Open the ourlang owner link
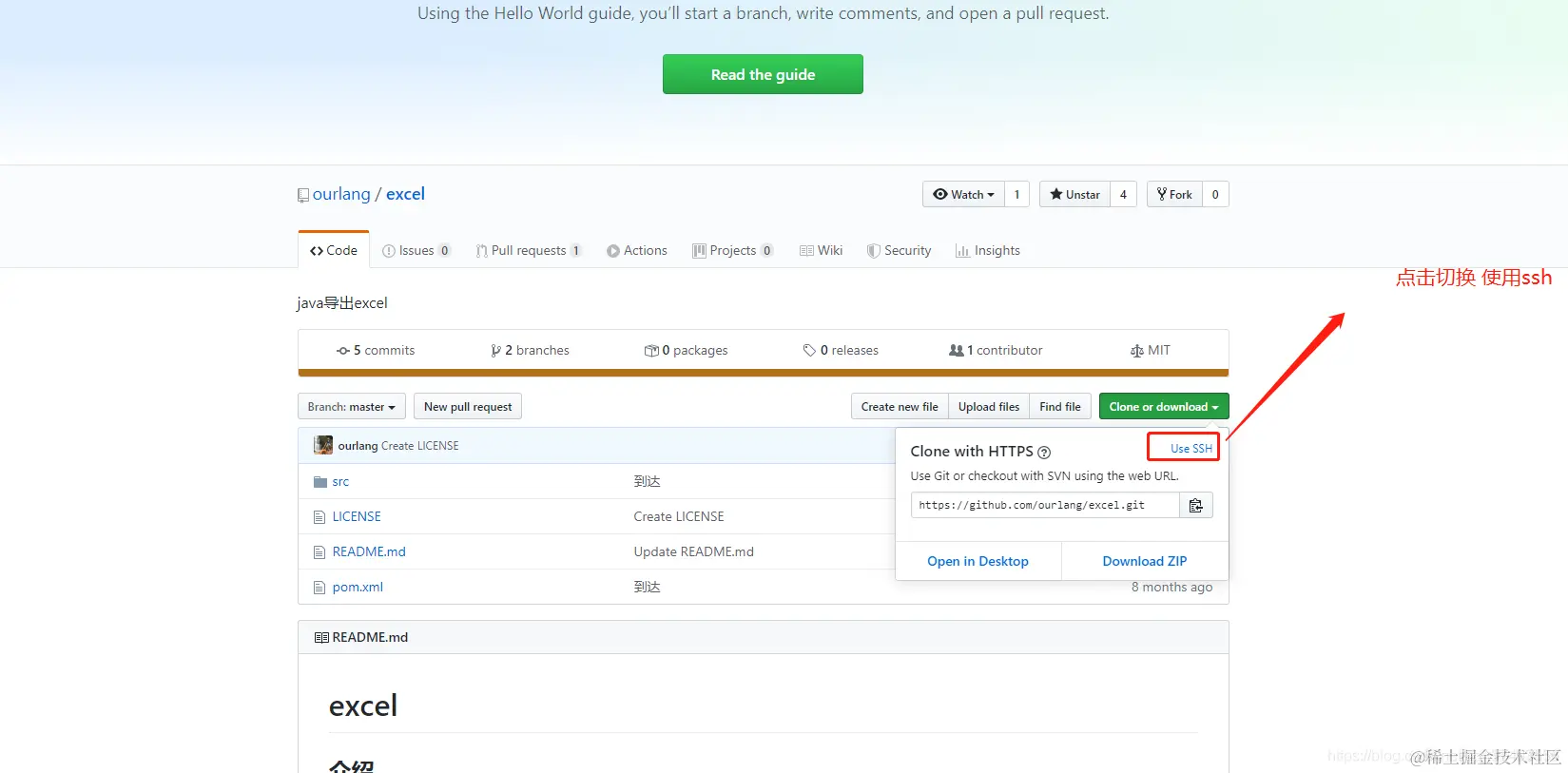 pos(341,194)
